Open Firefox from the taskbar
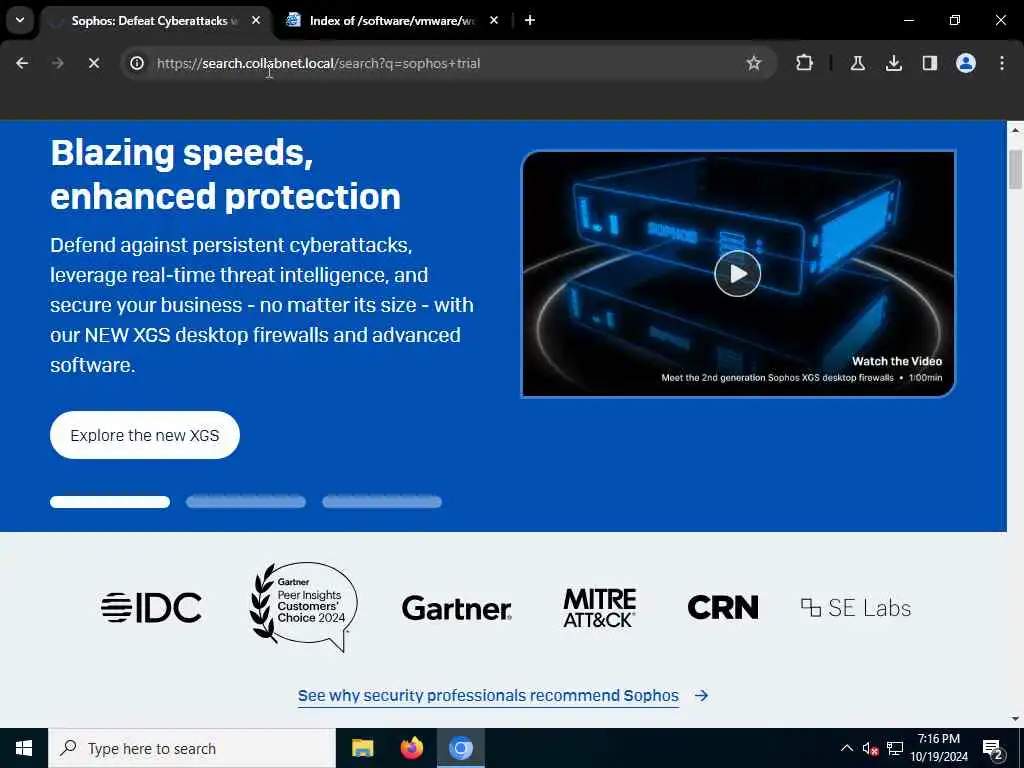Screen dimensions: 1024x768 tap(411, 748)
